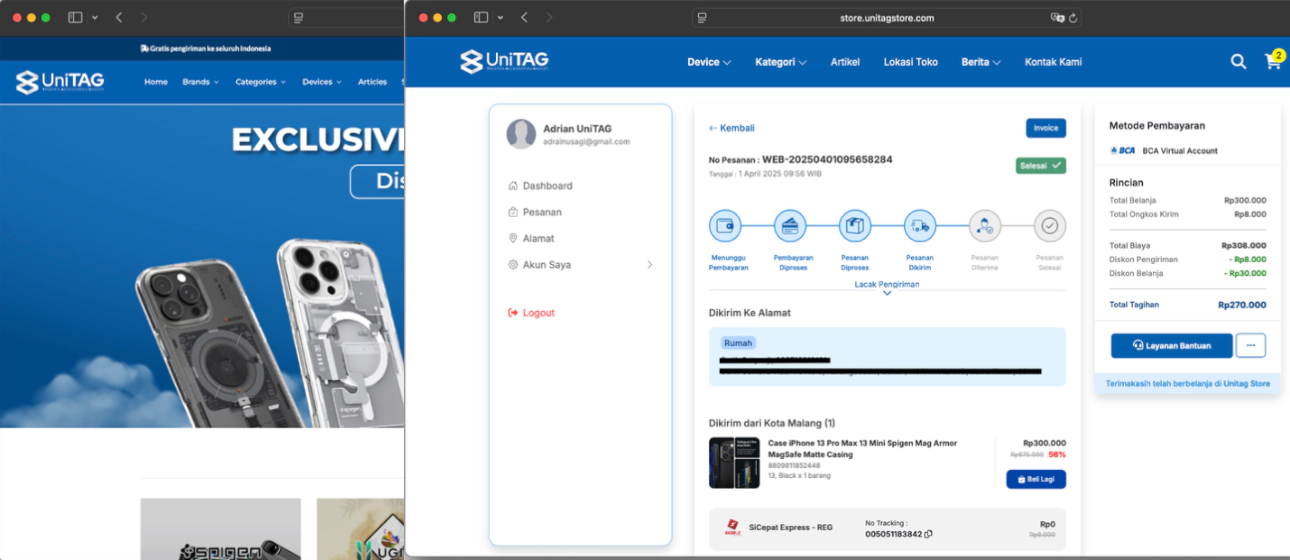
Task: Click Adrian UniTAG profile avatar
Action: coord(521,134)
